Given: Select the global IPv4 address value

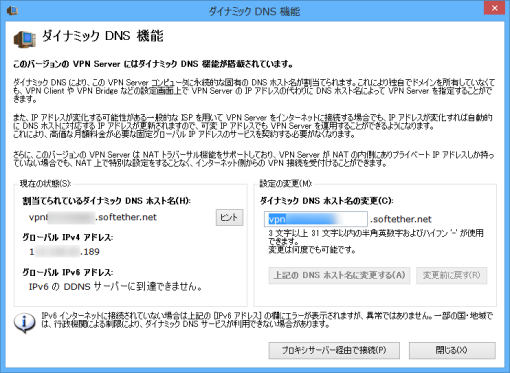Looking at the screenshot, I should pos(64,252).
